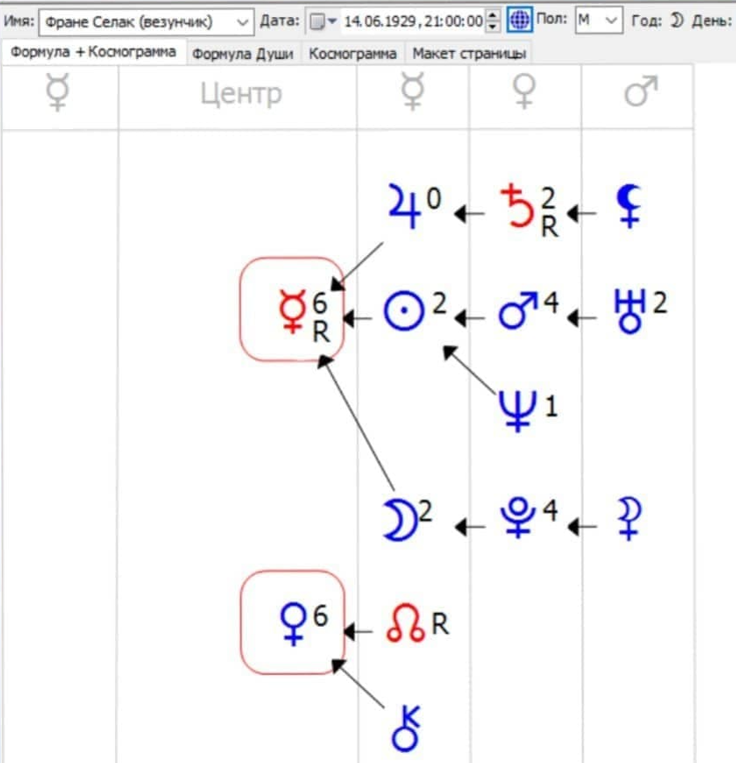Click the left Mercury column header symbol
The width and height of the screenshot is (736, 763).
[57, 92]
